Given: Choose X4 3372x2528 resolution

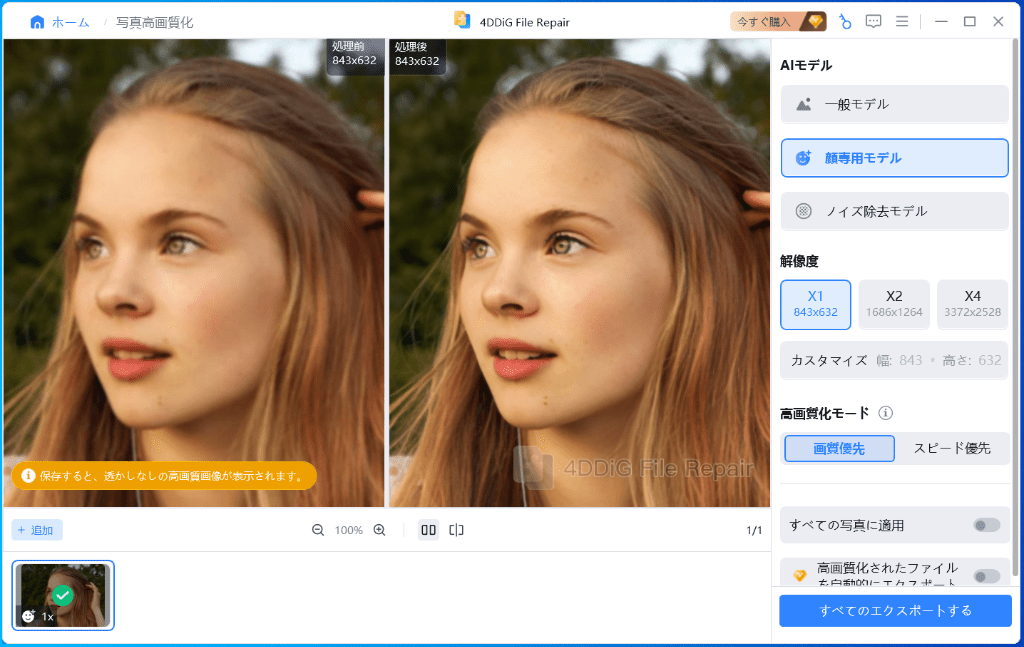Looking at the screenshot, I should click(x=972, y=304).
